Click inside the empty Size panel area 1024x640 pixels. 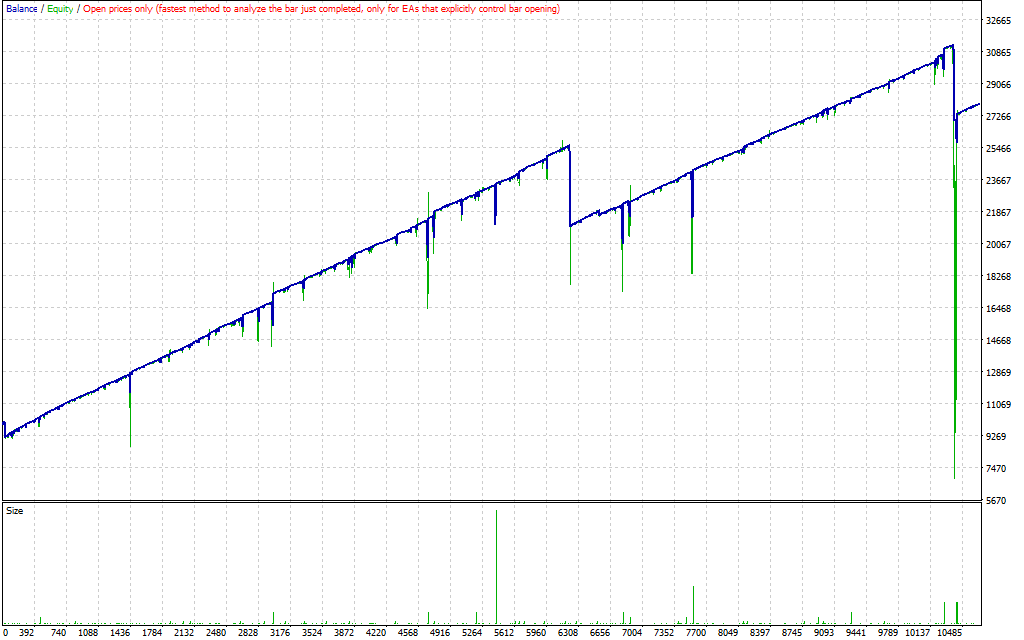pos(300,560)
